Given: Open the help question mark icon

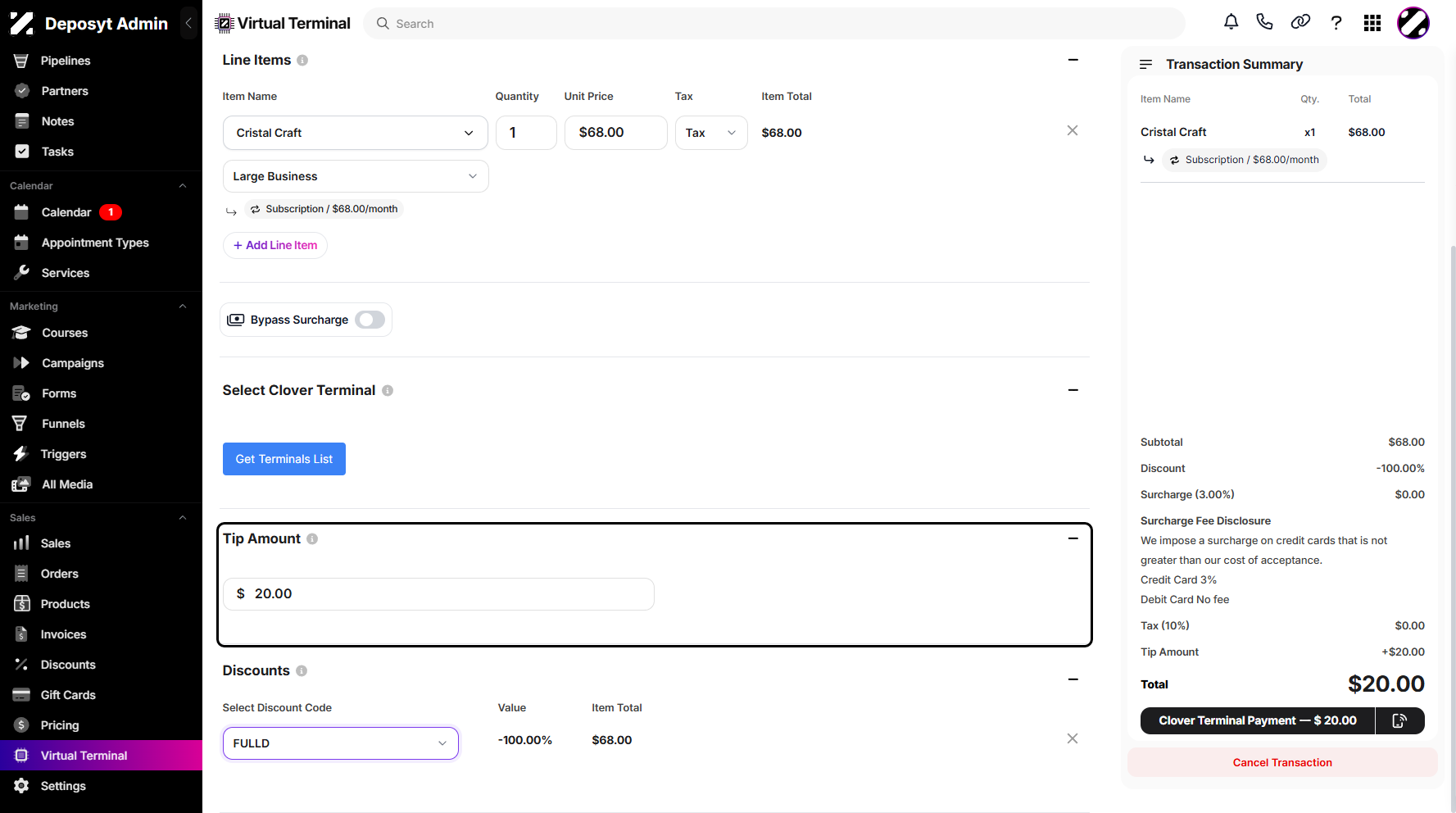Looking at the screenshot, I should (x=1336, y=23).
